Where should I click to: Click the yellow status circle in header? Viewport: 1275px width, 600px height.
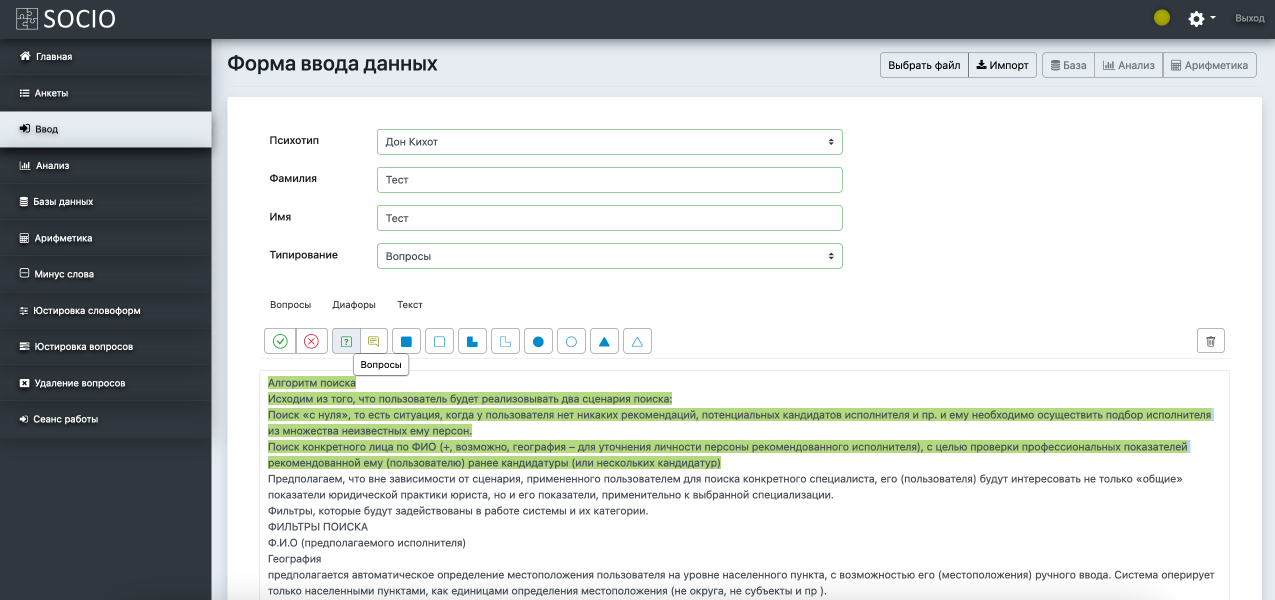[x=1162, y=18]
